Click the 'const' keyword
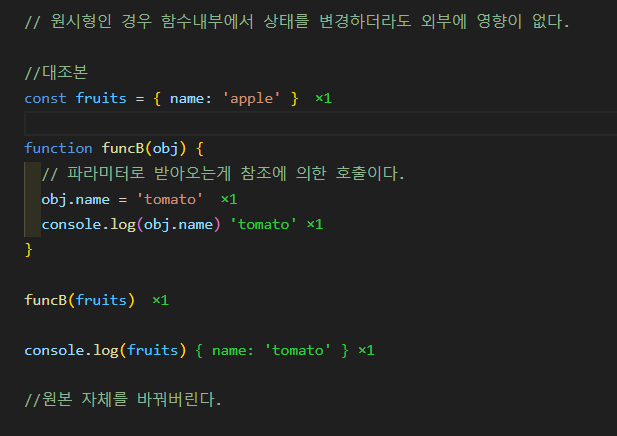Viewport: 617px width, 436px height. (45, 98)
